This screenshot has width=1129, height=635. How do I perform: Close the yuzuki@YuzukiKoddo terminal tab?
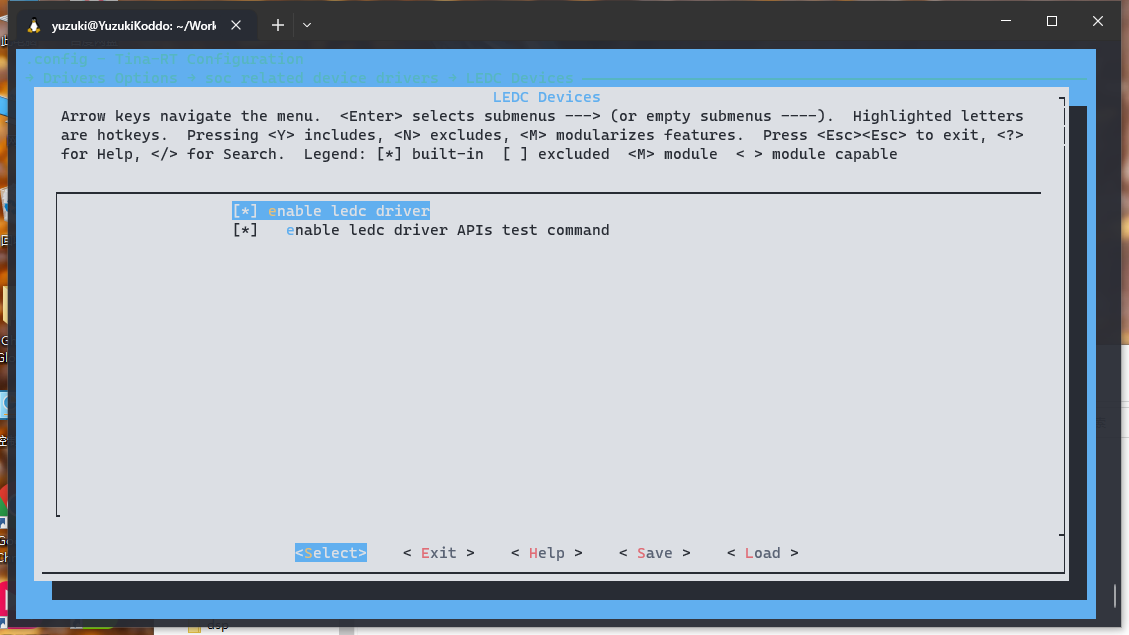pyautogui.click(x=239, y=25)
